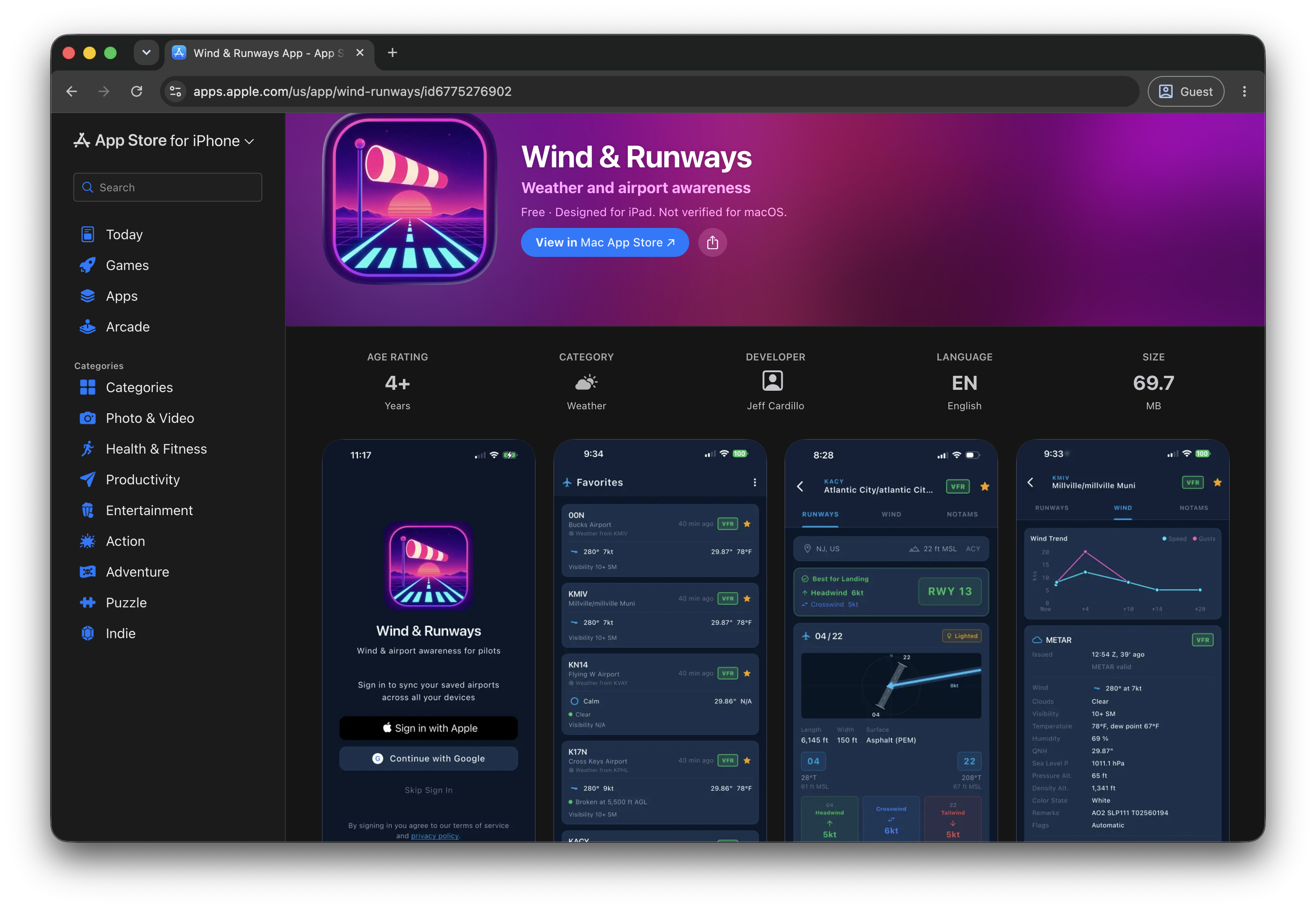Click the Adventure sidebar label

pyautogui.click(x=137, y=571)
